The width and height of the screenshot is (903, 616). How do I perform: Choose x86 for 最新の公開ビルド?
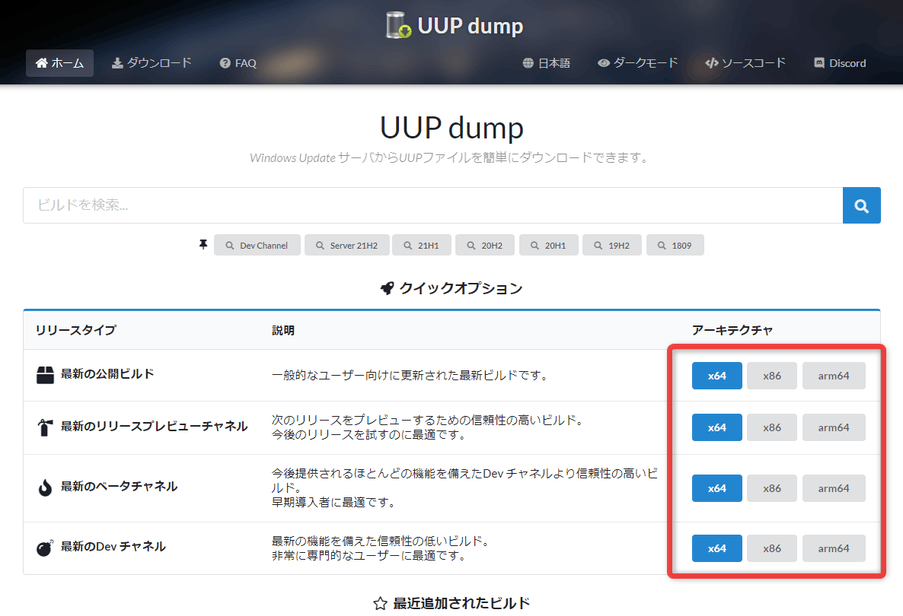tap(772, 375)
